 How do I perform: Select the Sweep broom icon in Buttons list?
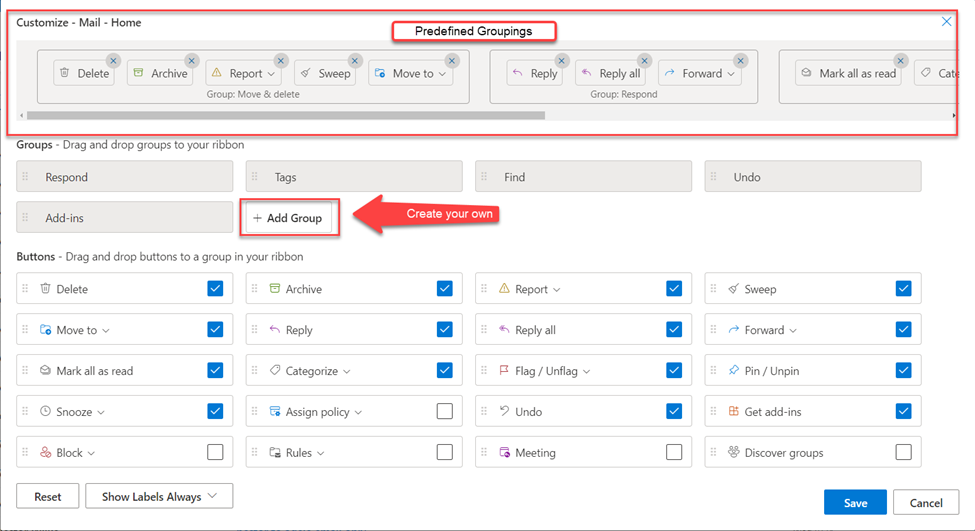[x=734, y=288]
